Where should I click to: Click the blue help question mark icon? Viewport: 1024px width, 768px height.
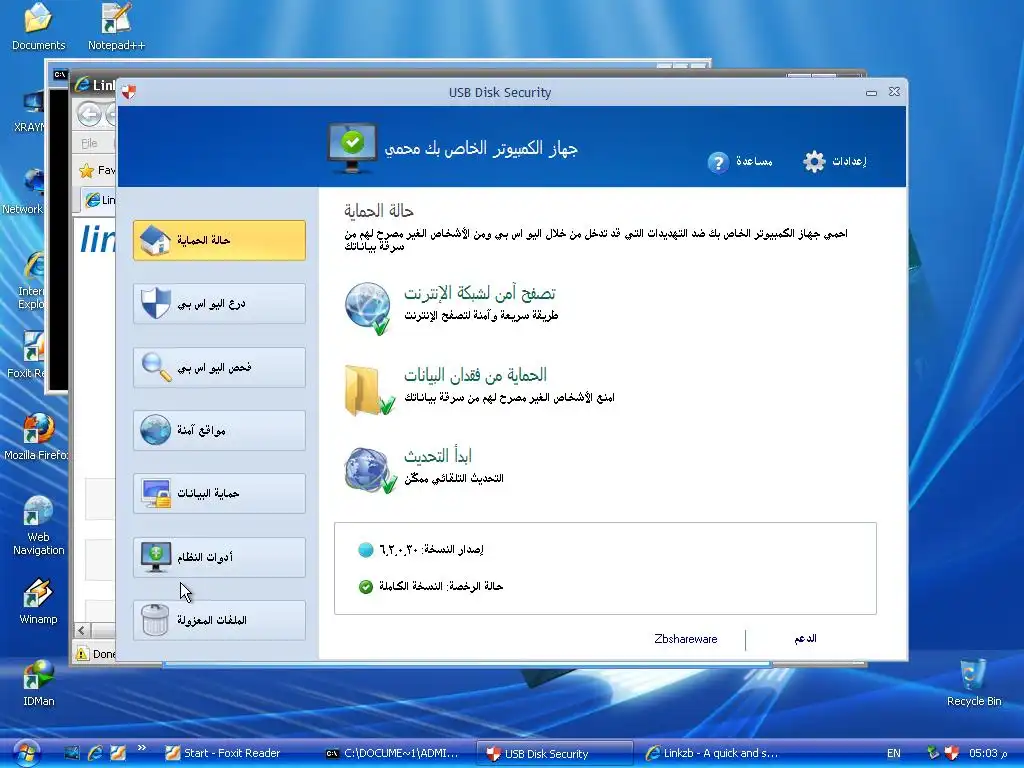pyautogui.click(x=718, y=162)
